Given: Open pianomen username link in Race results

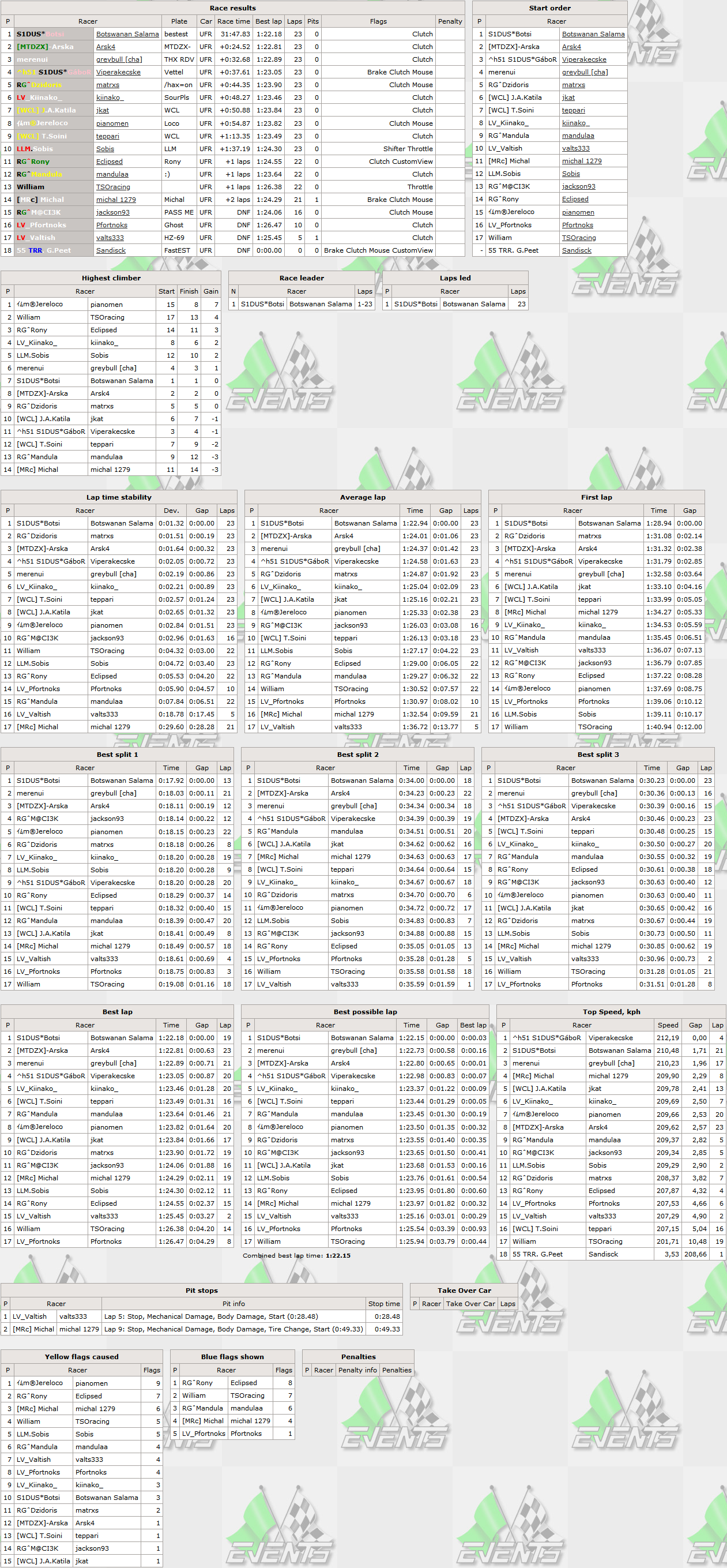Looking at the screenshot, I should click(x=112, y=123).
